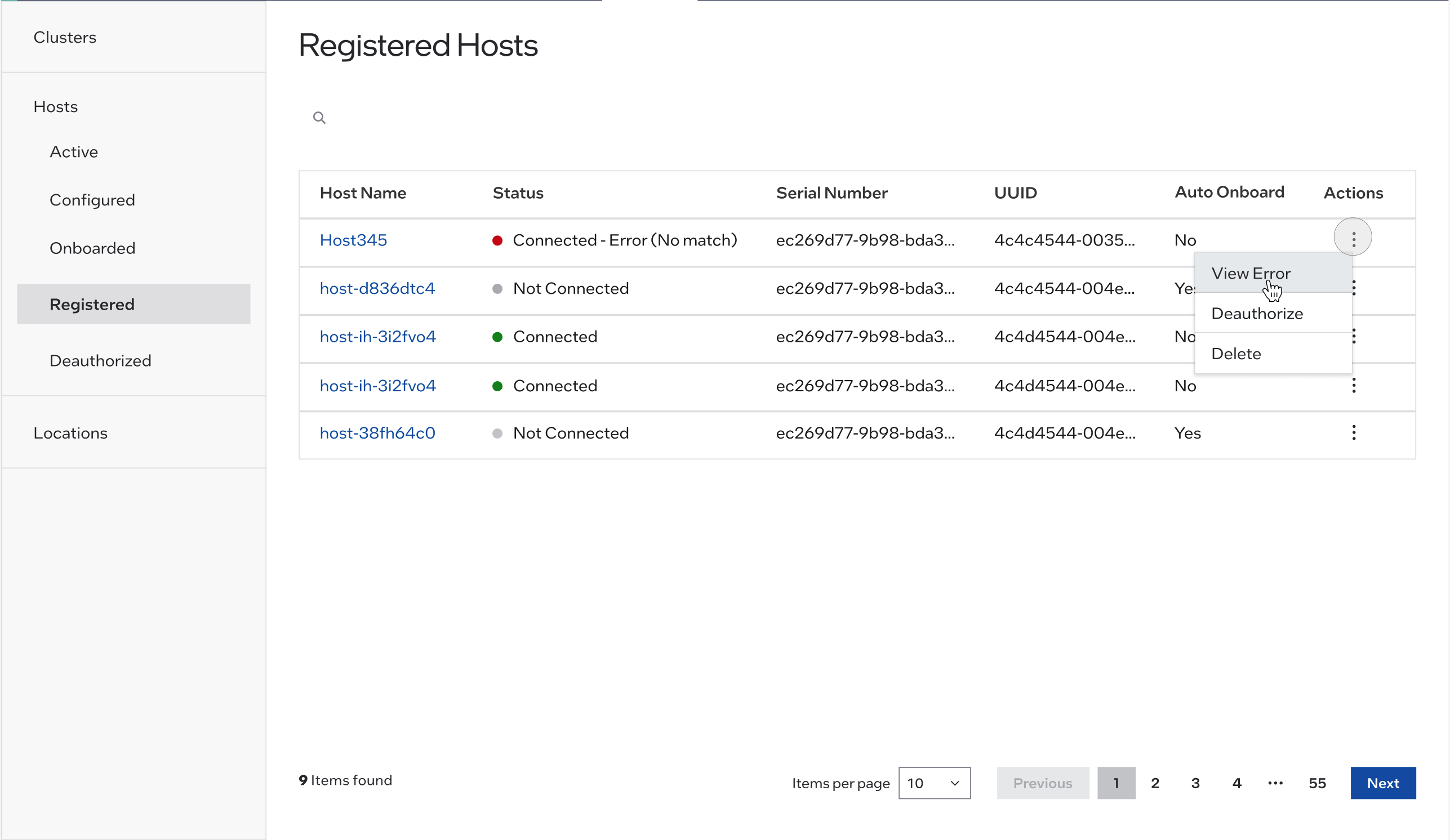Select the highlighted Registered filter
The image size is (1450, 840).
coord(92,304)
